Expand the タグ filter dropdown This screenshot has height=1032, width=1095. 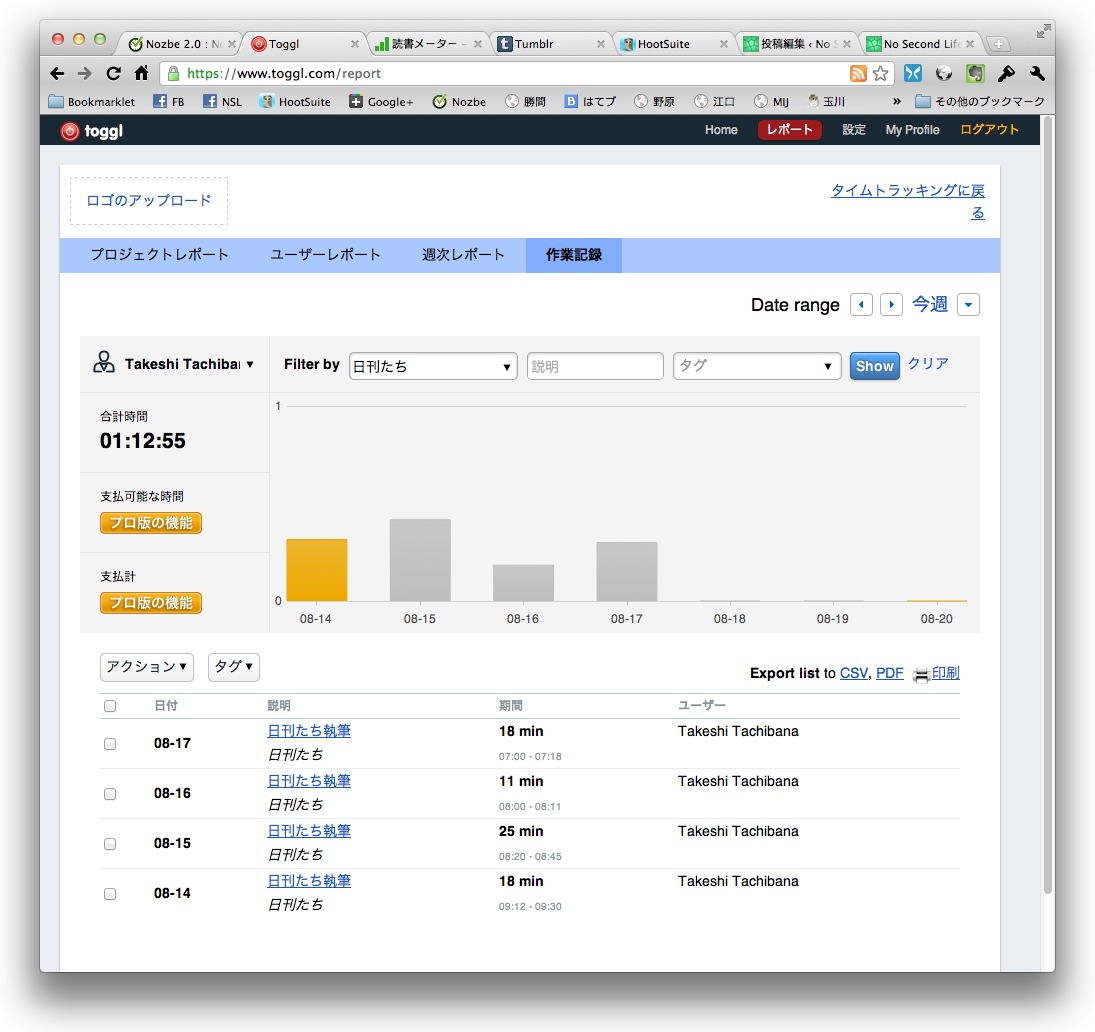pos(756,367)
